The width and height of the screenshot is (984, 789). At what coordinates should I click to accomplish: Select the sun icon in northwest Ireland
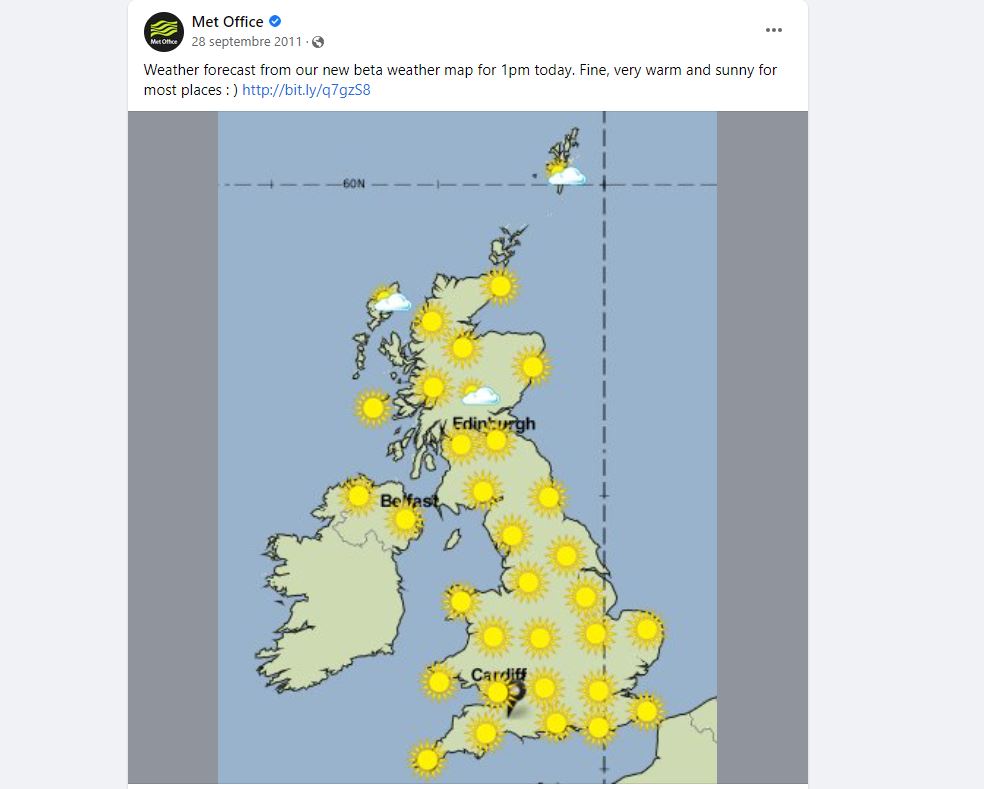[x=358, y=495]
